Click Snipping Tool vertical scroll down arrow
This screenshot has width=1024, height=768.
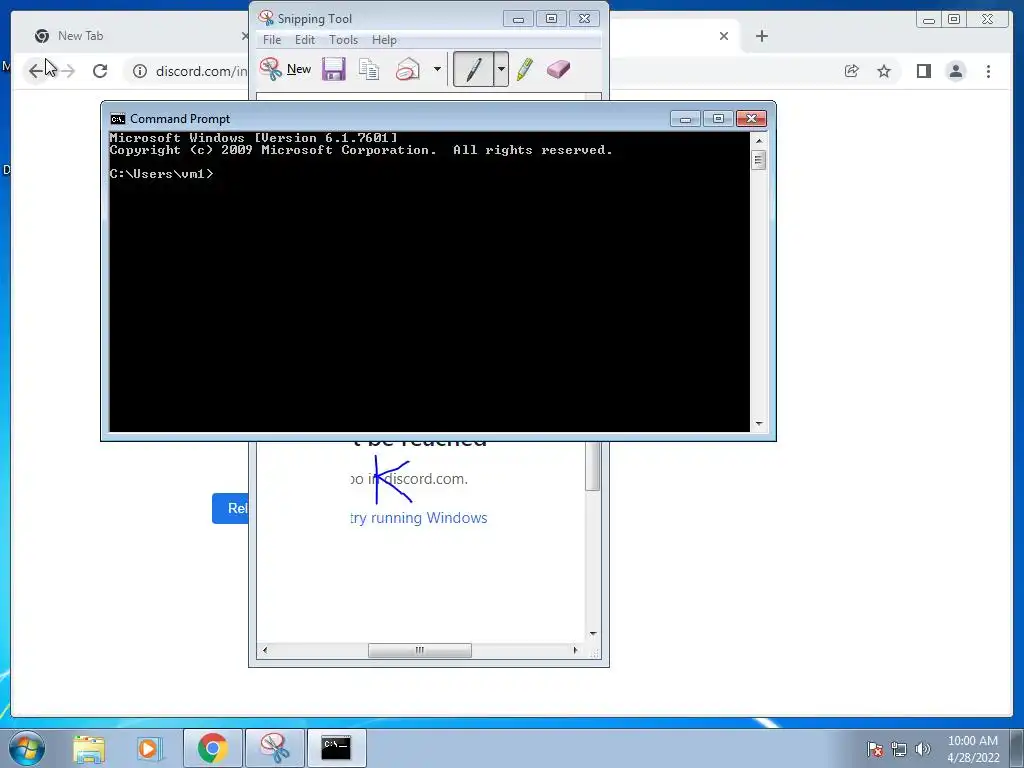coord(593,633)
